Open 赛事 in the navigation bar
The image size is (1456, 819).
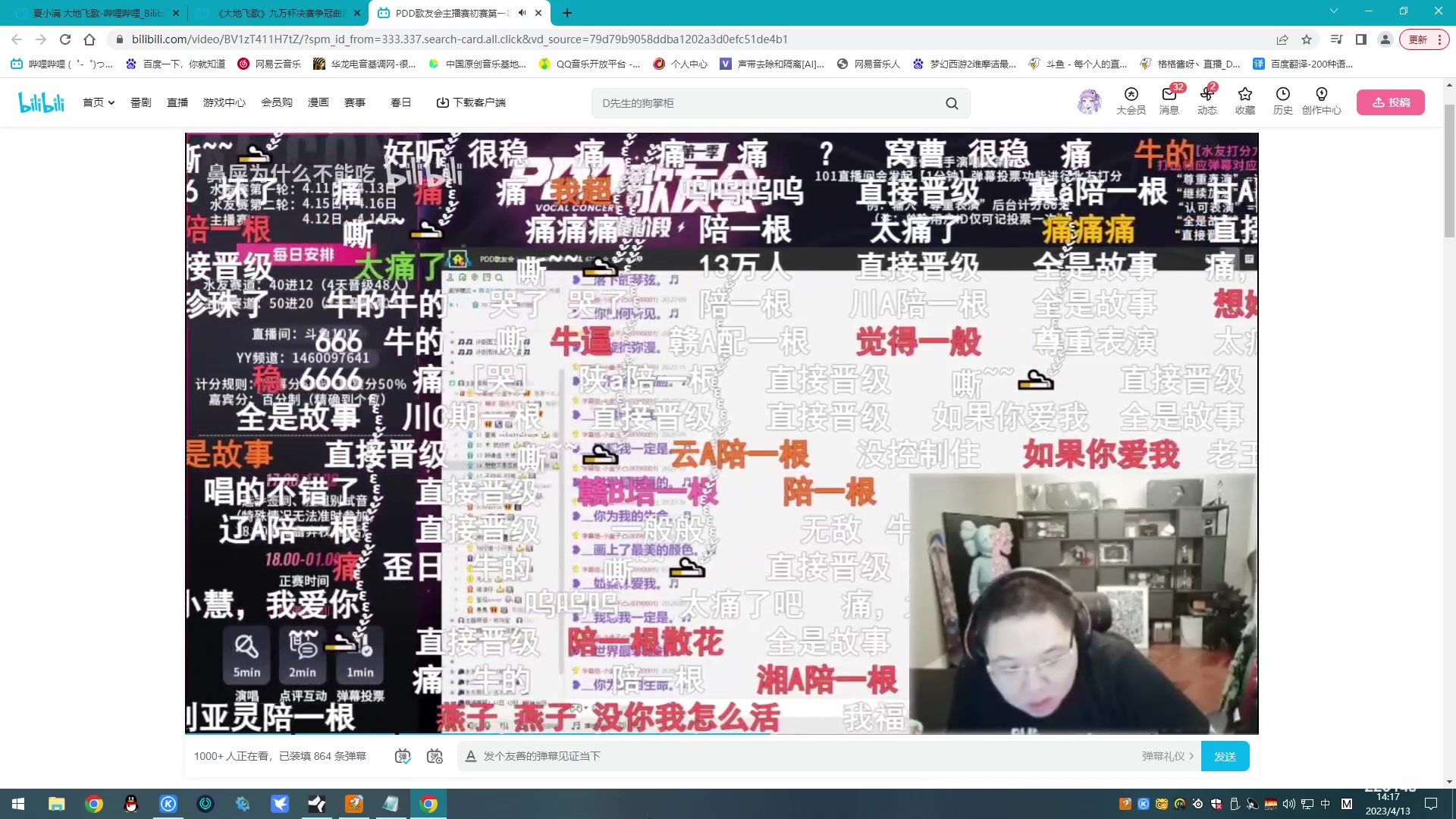pos(355,102)
